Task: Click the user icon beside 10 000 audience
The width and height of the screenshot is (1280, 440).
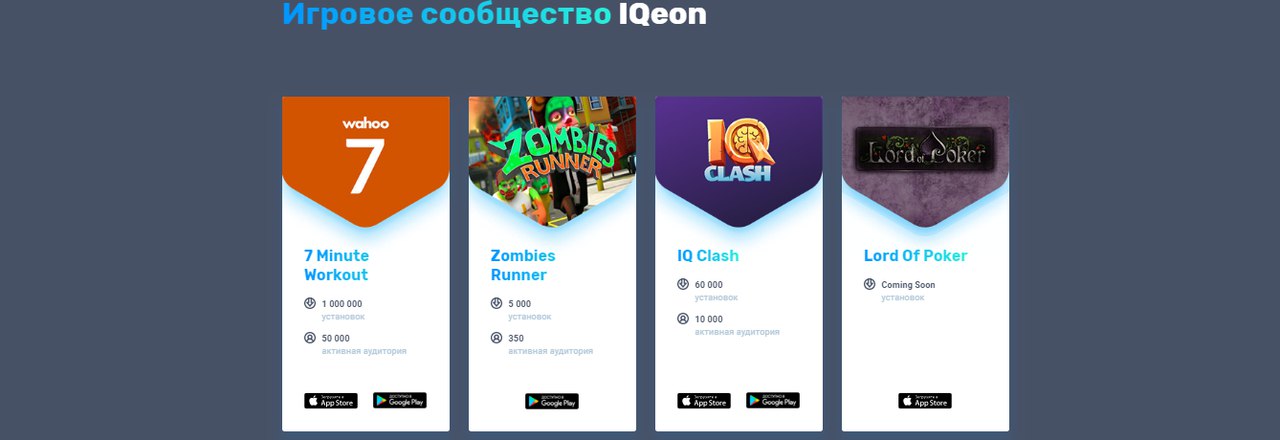Action: [683, 319]
